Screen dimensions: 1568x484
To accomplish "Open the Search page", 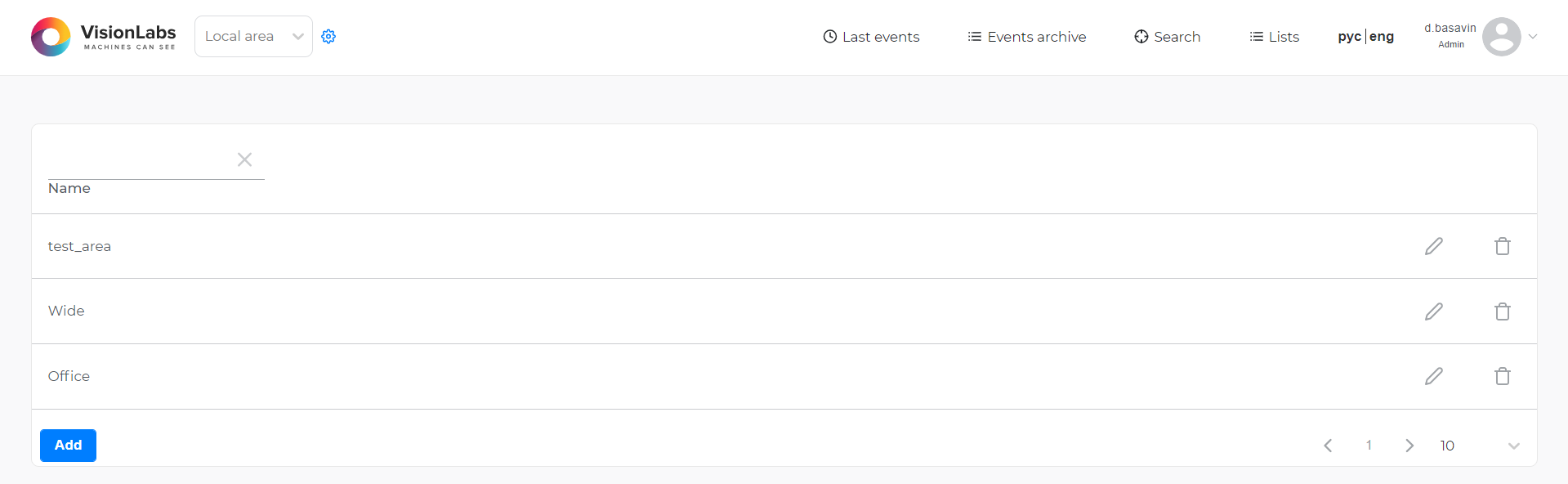I will click(x=1168, y=37).
